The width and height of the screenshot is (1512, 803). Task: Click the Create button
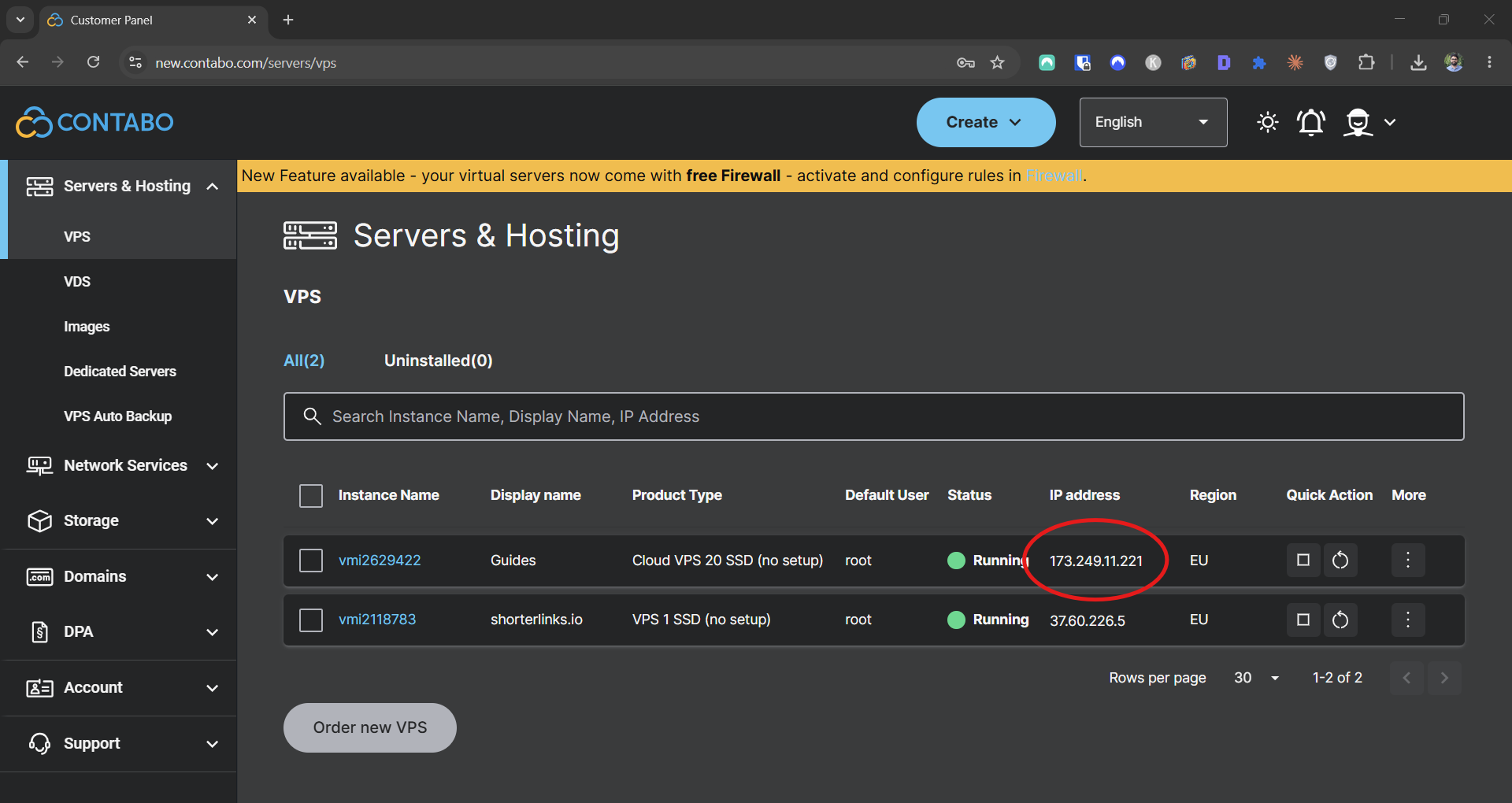[986, 122]
